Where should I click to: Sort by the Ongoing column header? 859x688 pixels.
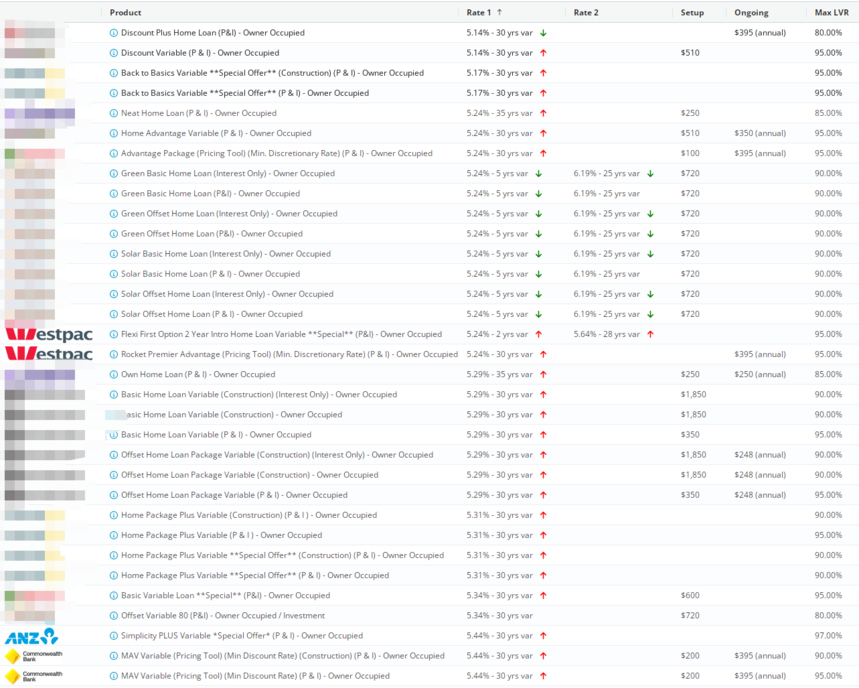click(752, 13)
